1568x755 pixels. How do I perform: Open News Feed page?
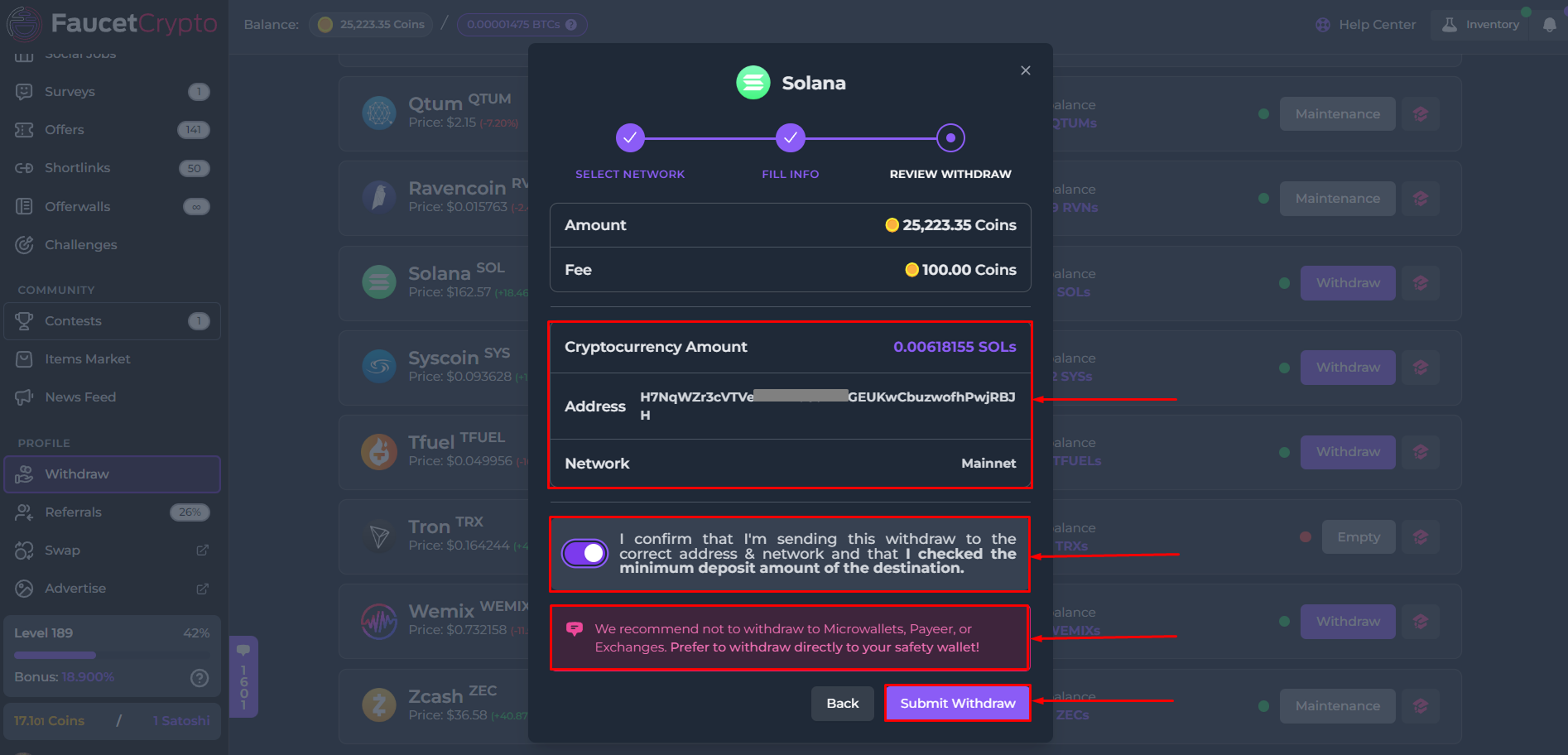tap(112, 397)
